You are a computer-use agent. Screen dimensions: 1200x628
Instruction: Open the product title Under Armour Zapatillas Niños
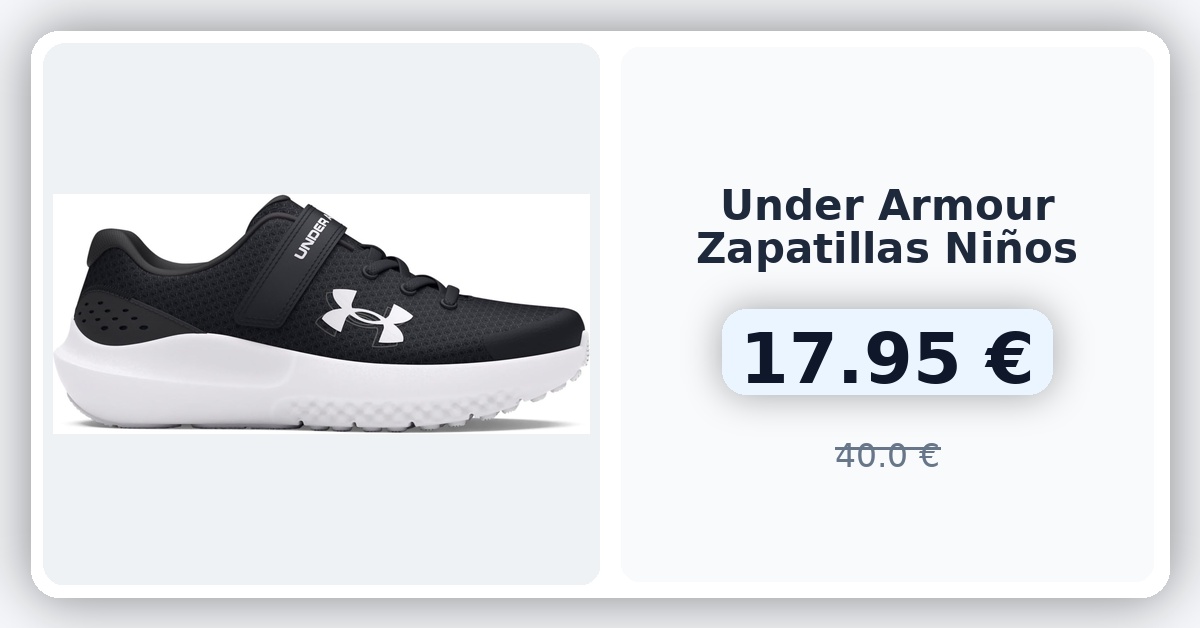(887, 227)
